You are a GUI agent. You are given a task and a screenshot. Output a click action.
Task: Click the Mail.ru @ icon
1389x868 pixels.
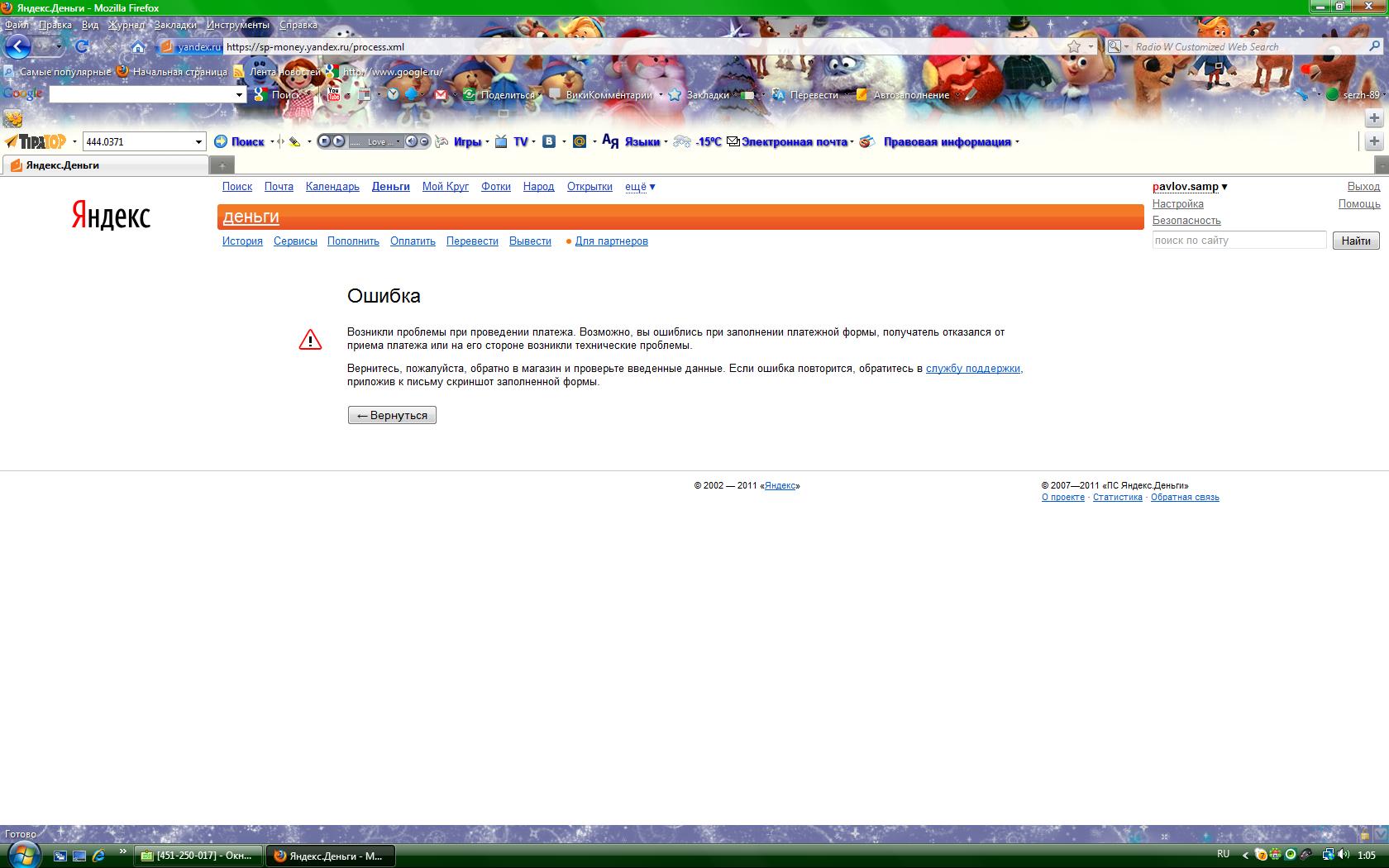[x=580, y=141]
